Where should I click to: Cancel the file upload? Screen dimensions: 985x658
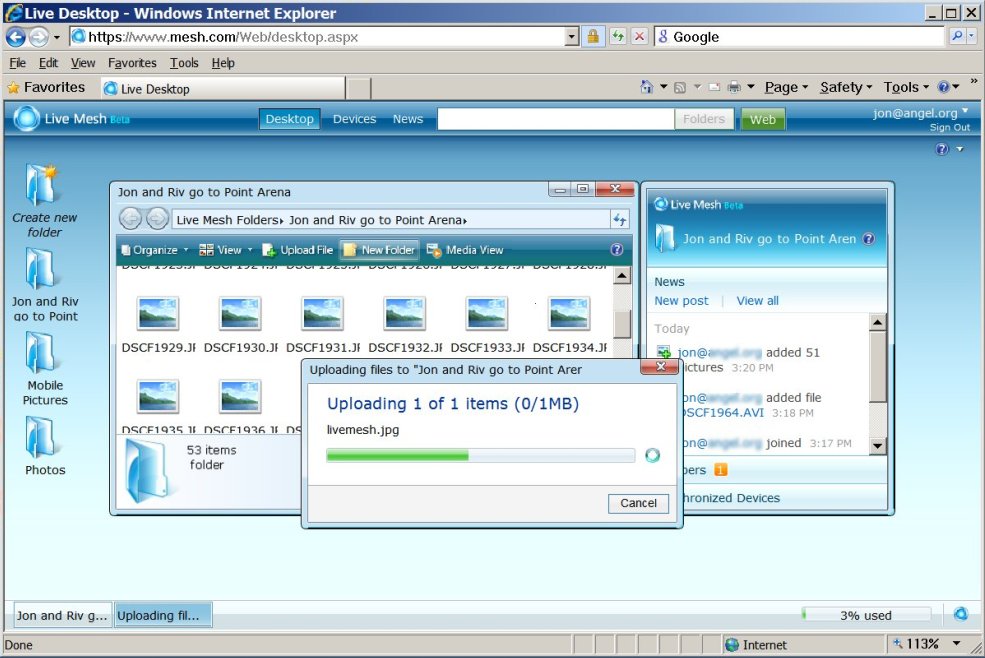click(x=638, y=503)
